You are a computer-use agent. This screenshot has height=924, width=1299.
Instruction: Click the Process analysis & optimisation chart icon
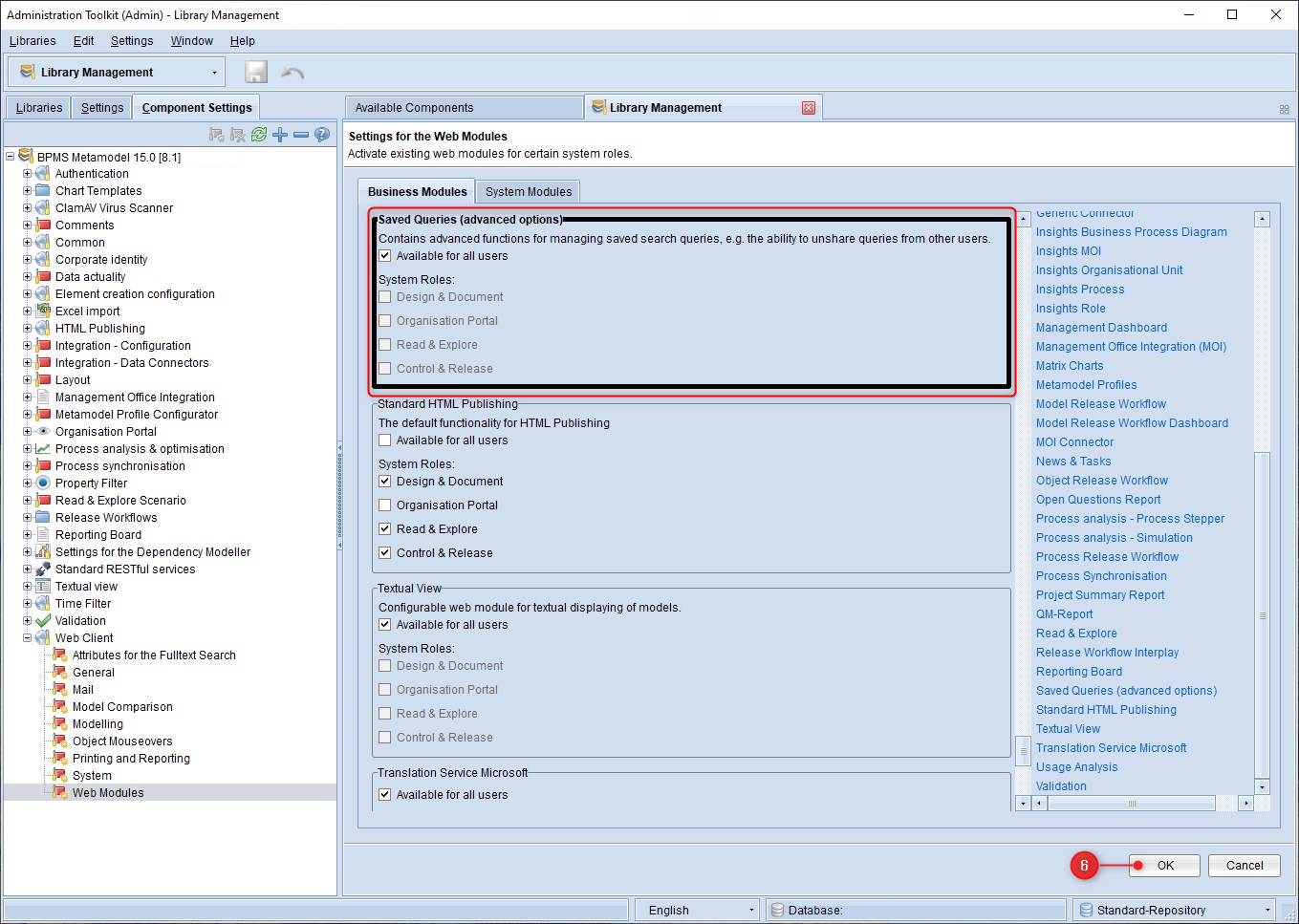pos(43,449)
